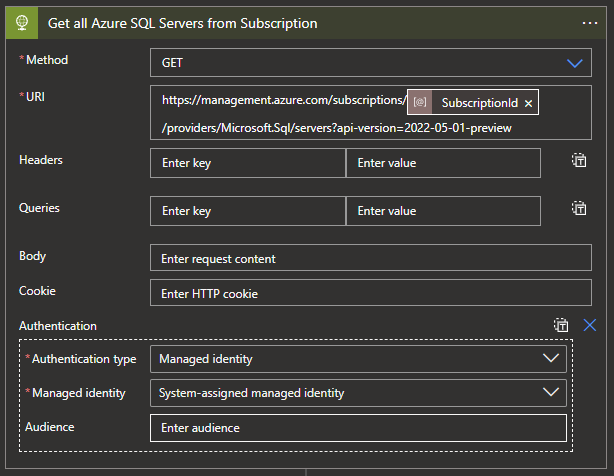Switch Queries to text mode icon

coord(579,208)
